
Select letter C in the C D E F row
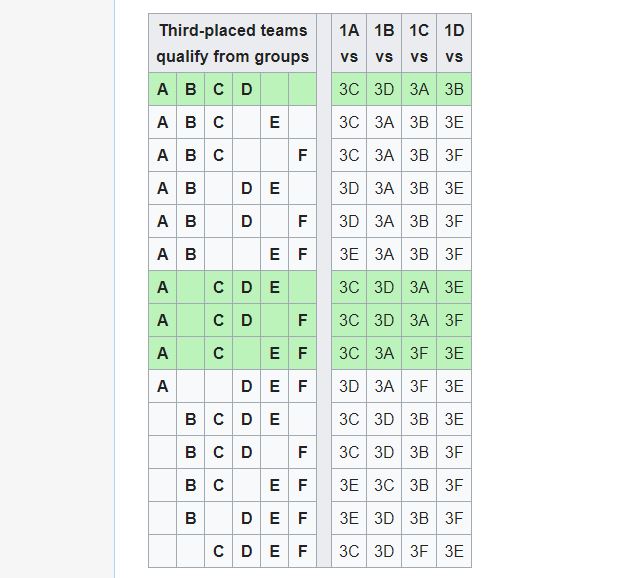click(x=218, y=551)
